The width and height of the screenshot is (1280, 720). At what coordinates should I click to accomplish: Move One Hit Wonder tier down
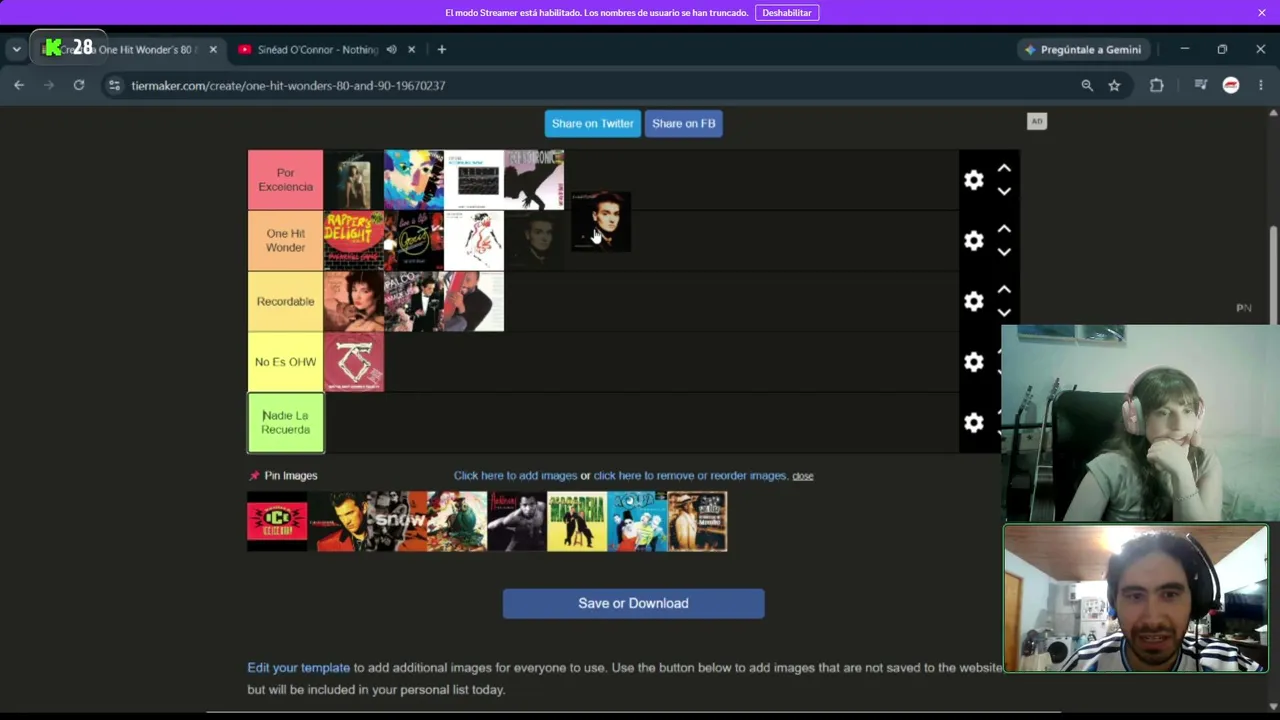tap(1004, 252)
